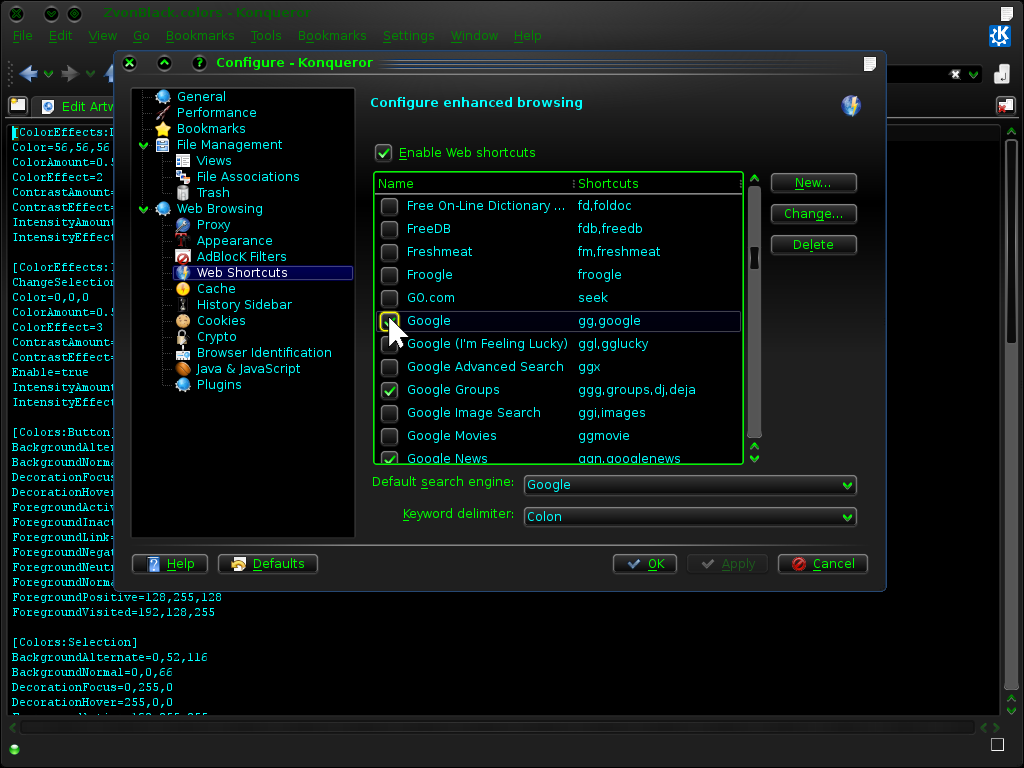
Task: Click the AdBlocK Filters stop icon
Action: pyautogui.click(x=183, y=257)
